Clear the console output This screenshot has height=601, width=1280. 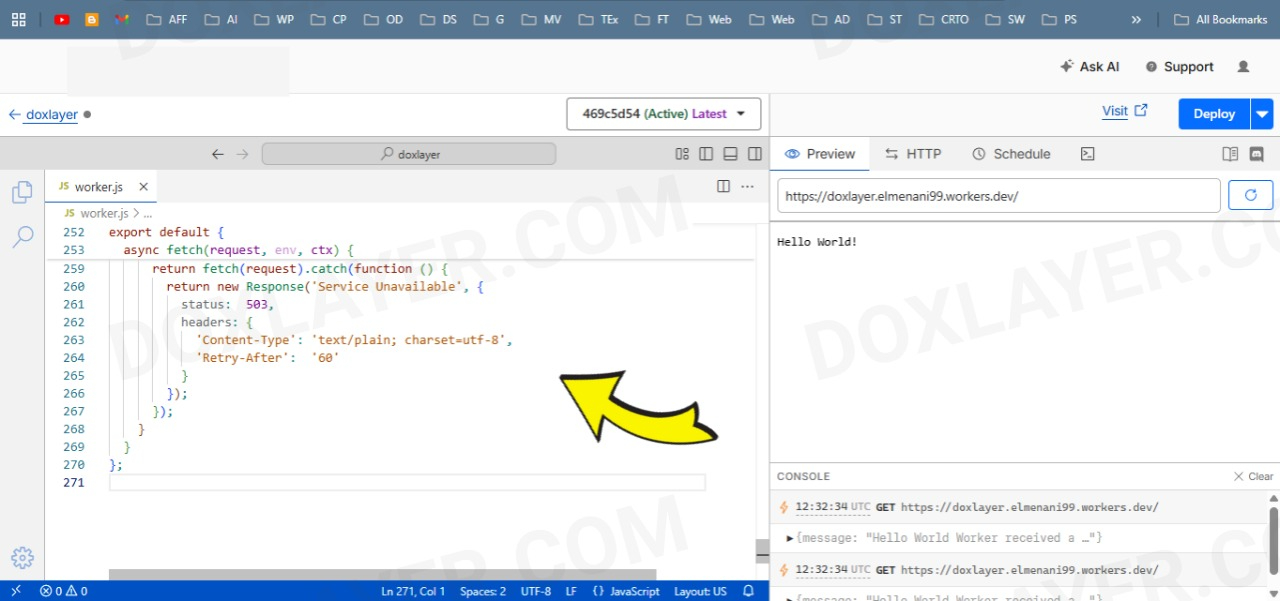pyautogui.click(x=1254, y=476)
